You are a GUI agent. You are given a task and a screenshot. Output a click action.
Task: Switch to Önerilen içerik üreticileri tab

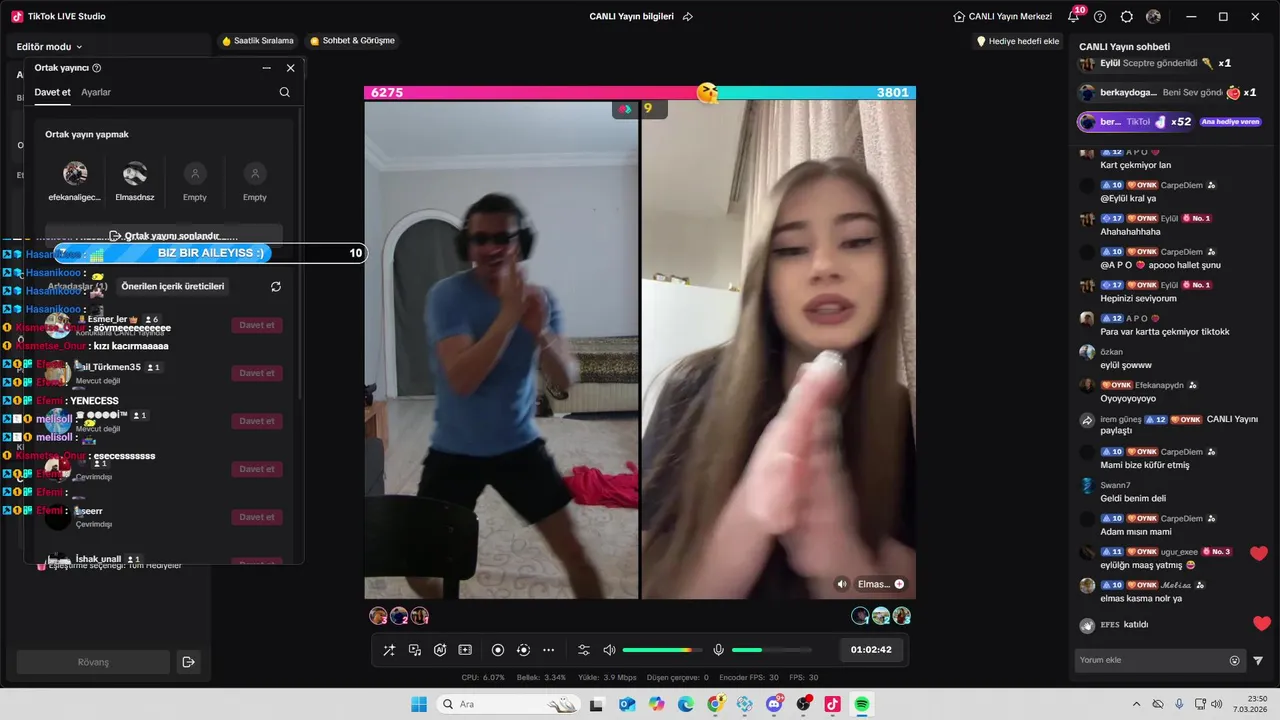(x=173, y=286)
